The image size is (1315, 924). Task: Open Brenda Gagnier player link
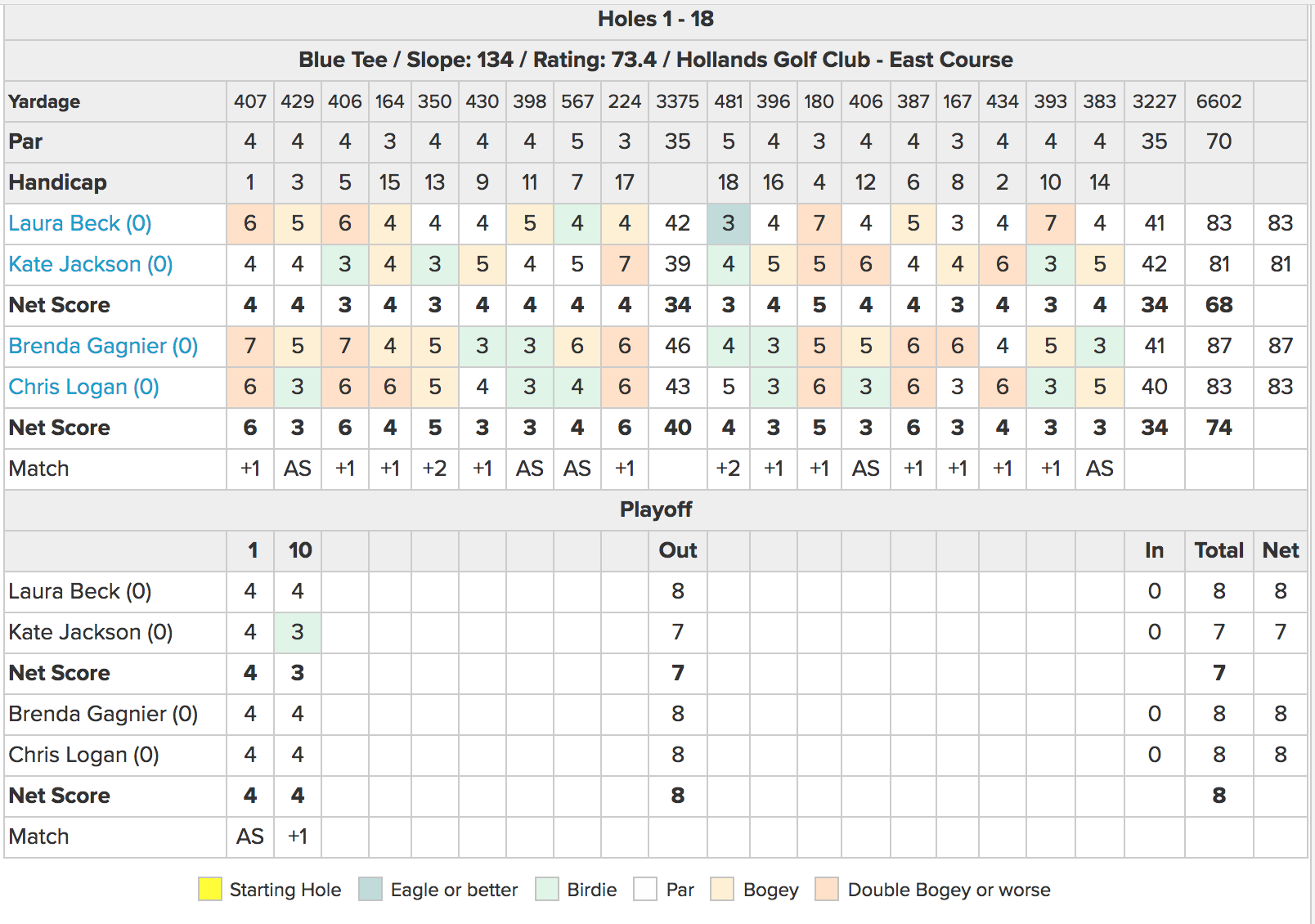tap(103, 346)
